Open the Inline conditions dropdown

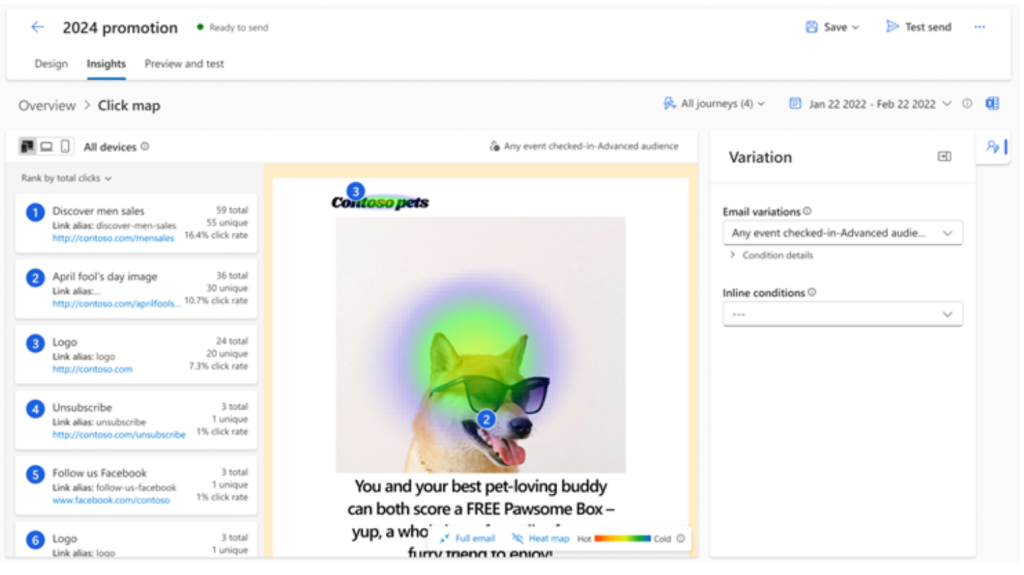(842, 314)
